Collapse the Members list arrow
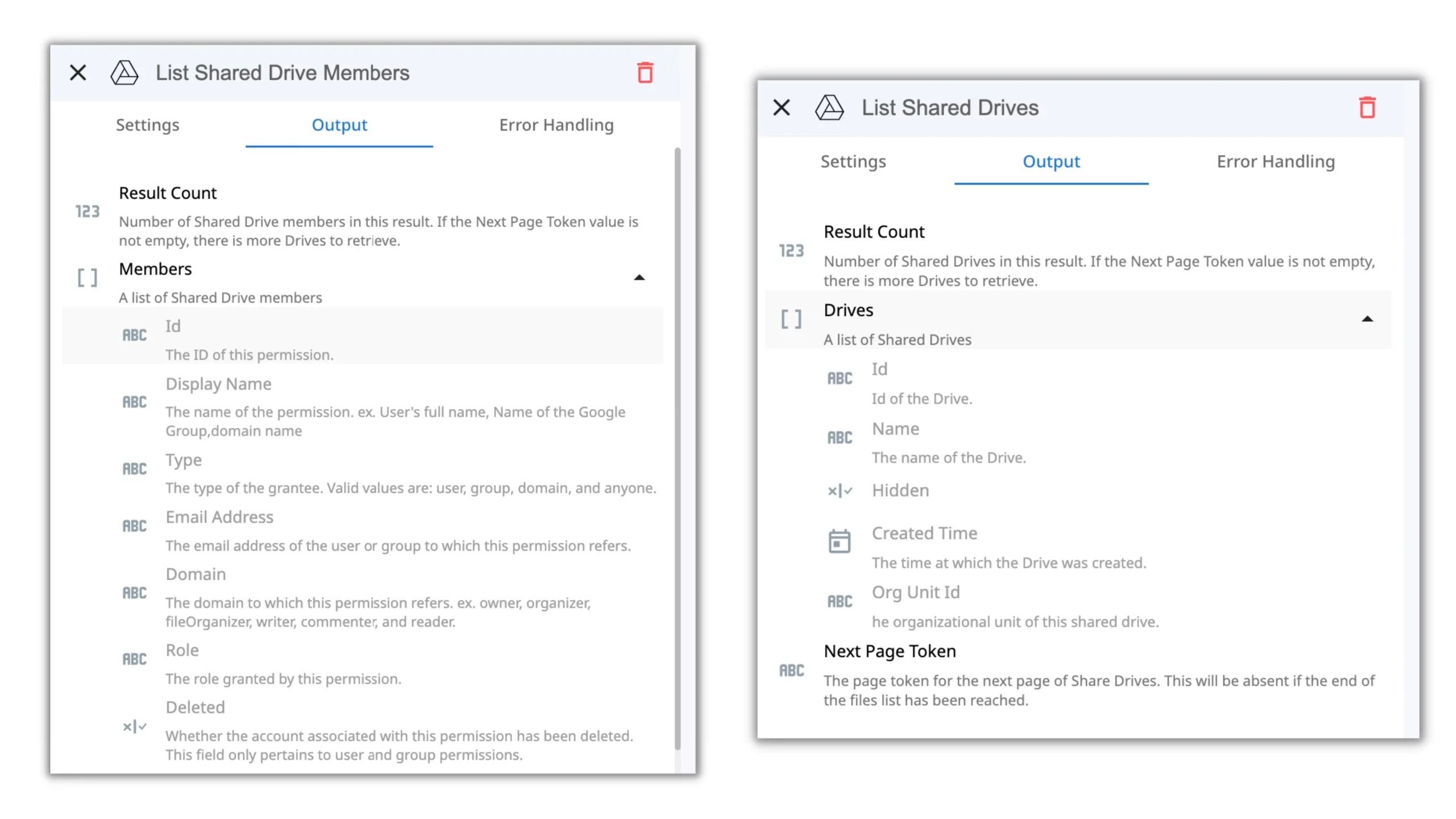 [x=639, y=278]
